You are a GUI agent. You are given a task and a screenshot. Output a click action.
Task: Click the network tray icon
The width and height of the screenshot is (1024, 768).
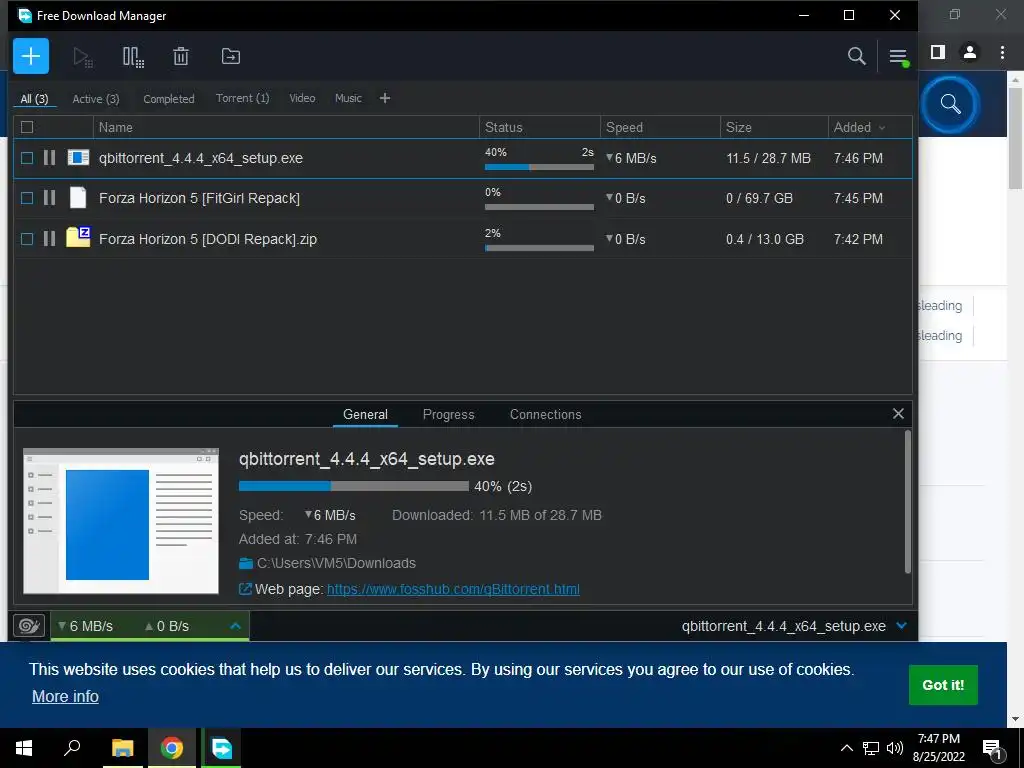click(871, 748)
